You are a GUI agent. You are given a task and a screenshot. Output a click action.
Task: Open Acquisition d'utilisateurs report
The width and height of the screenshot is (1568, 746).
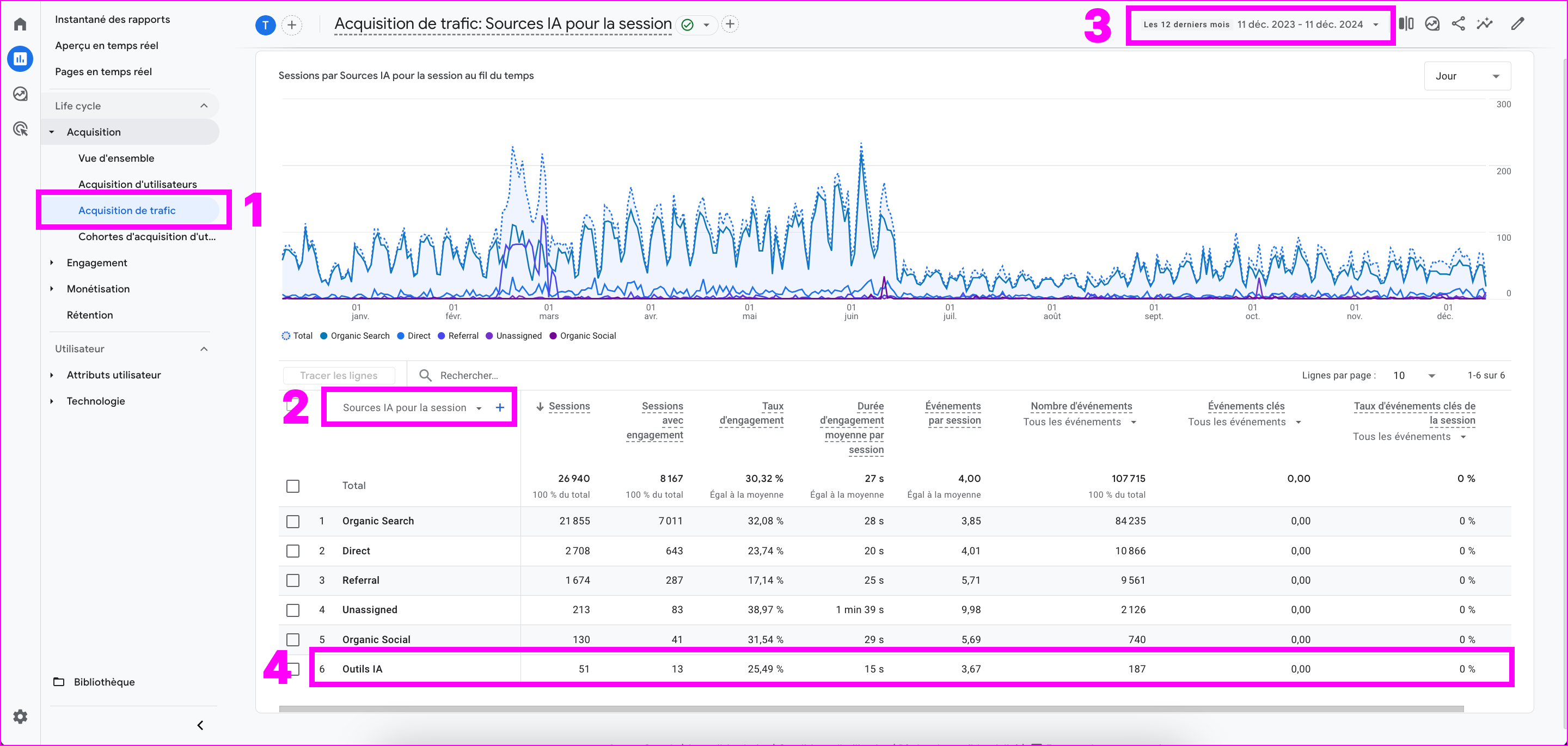click(138, 184)
